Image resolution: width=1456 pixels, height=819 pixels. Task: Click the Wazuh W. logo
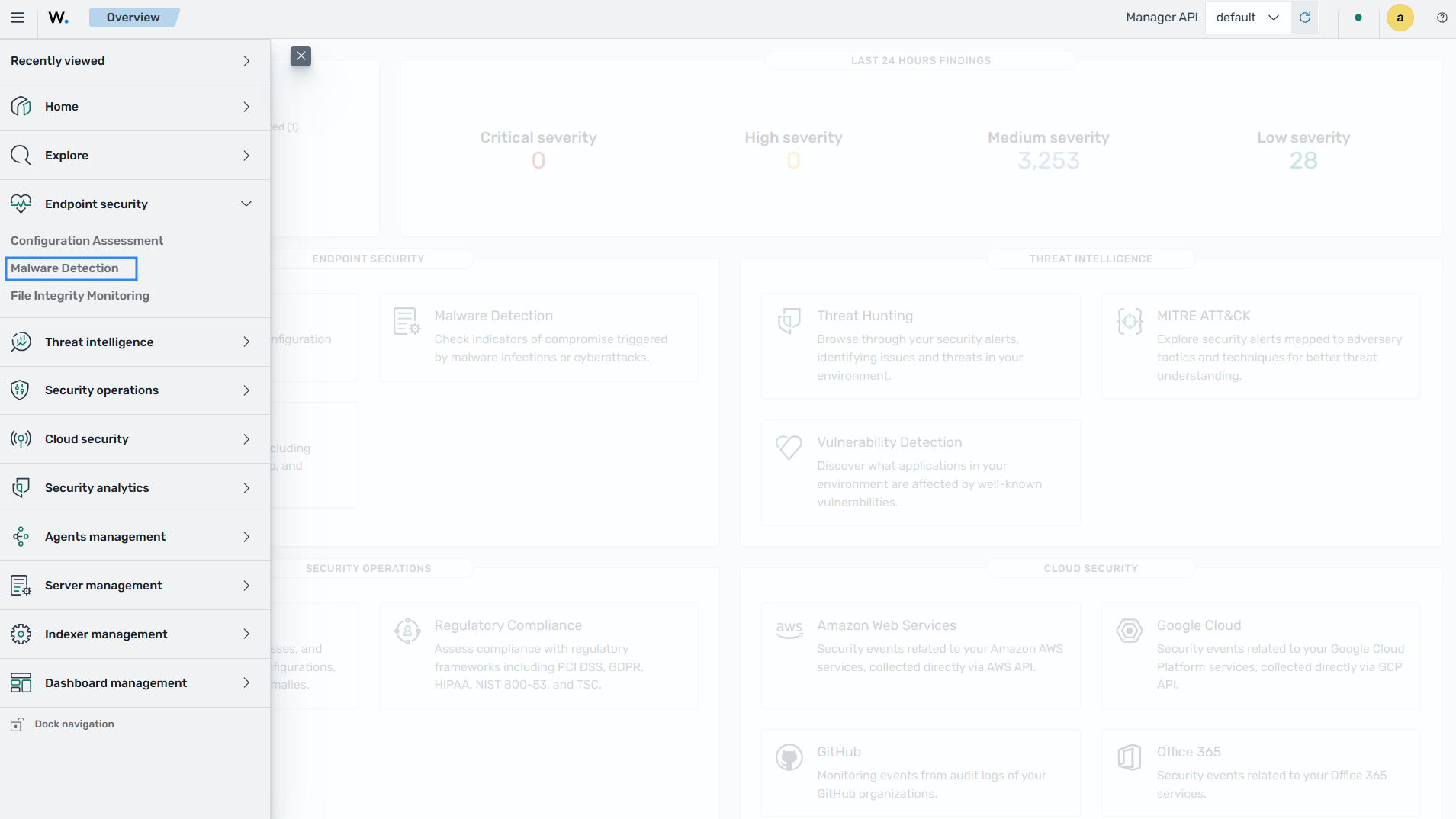(58, 18)
